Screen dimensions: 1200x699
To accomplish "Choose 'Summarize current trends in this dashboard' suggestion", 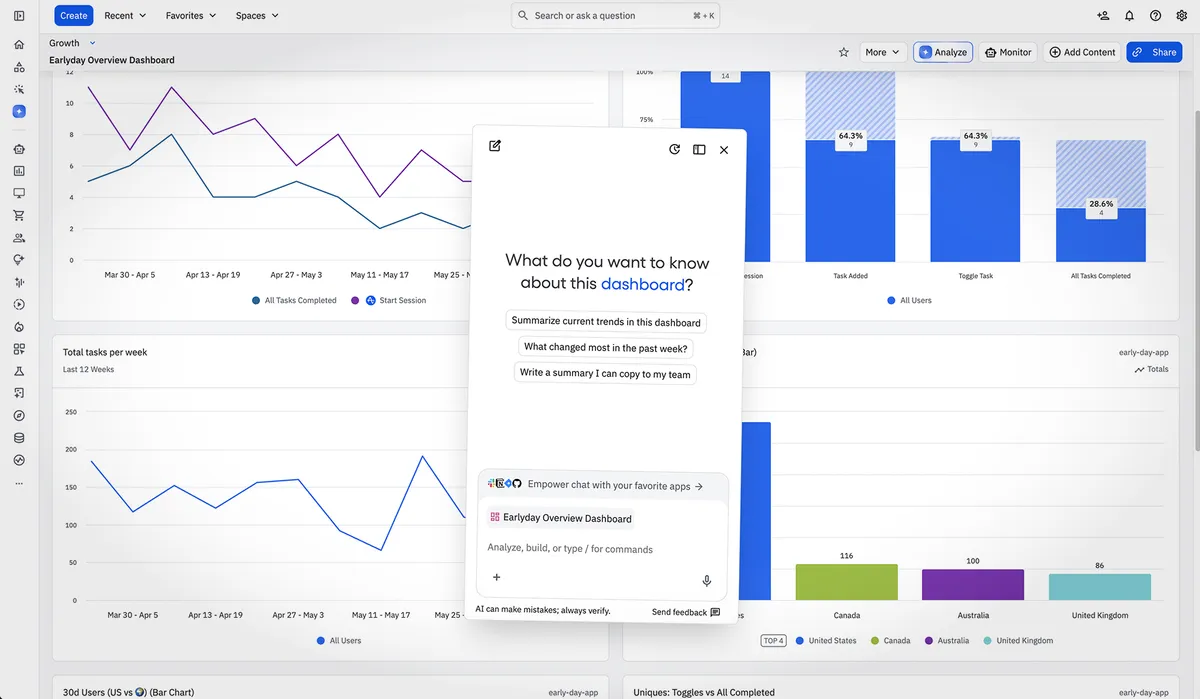I will coord(606,322).
